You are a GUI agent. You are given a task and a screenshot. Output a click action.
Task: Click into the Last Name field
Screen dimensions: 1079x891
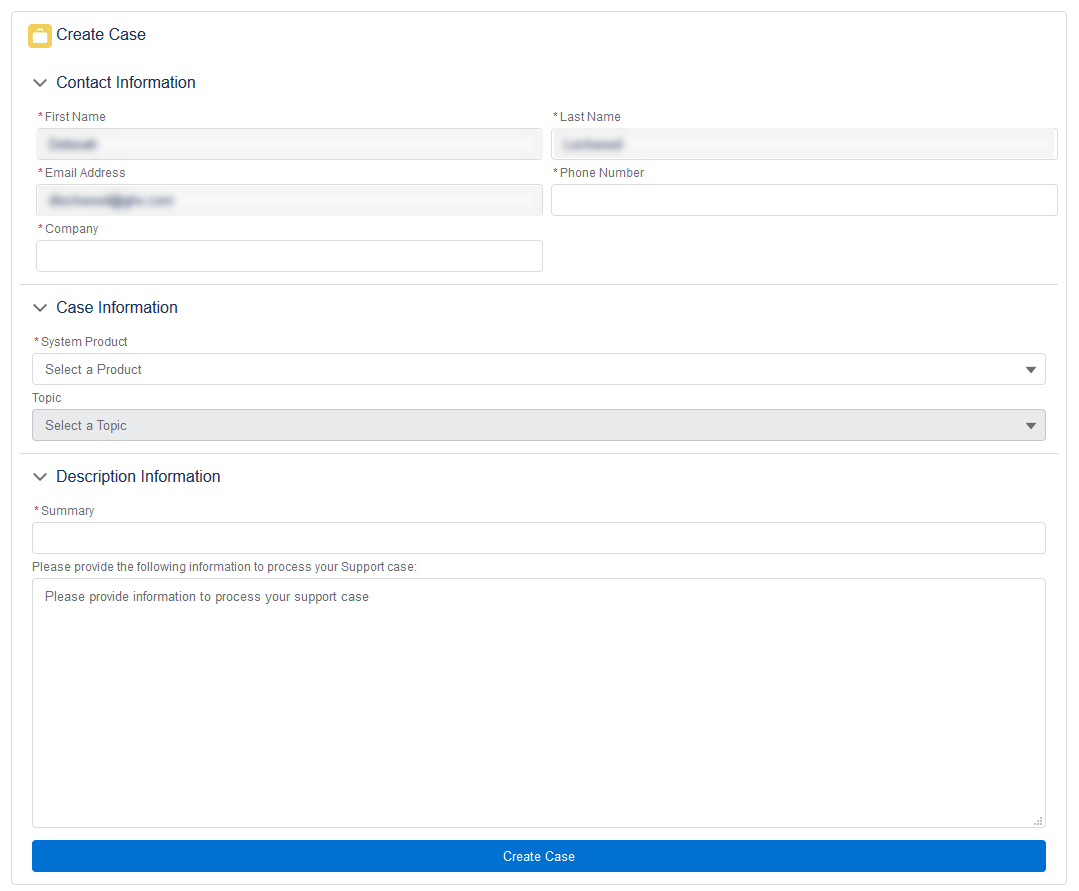[x=803, y=144]
